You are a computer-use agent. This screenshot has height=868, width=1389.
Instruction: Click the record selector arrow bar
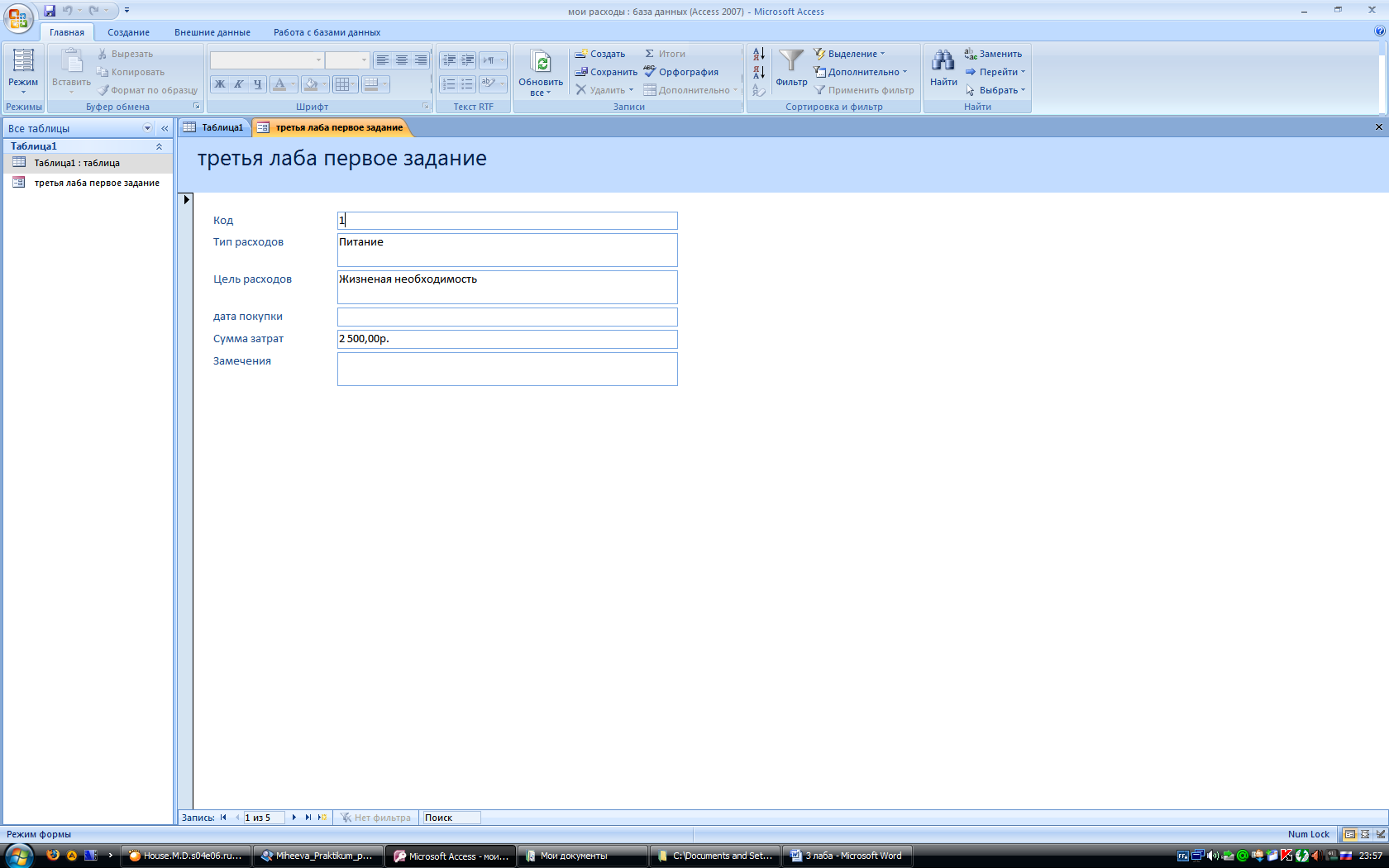point(186,501)
